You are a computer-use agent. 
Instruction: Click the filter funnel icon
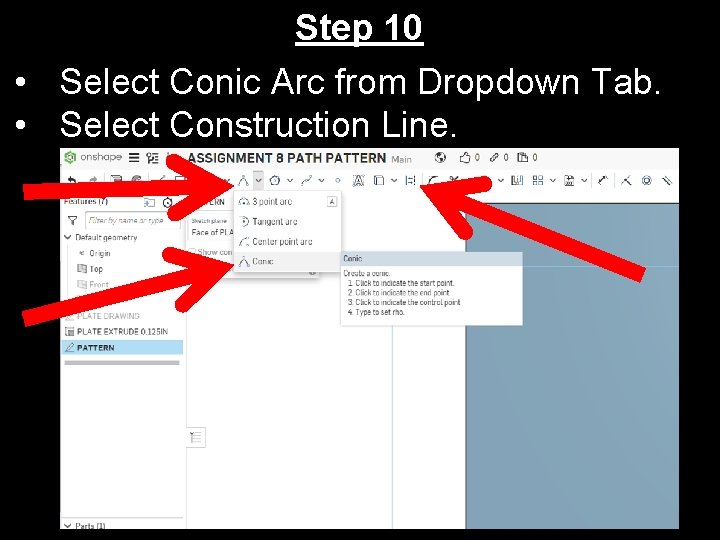(x=73, y=220)
